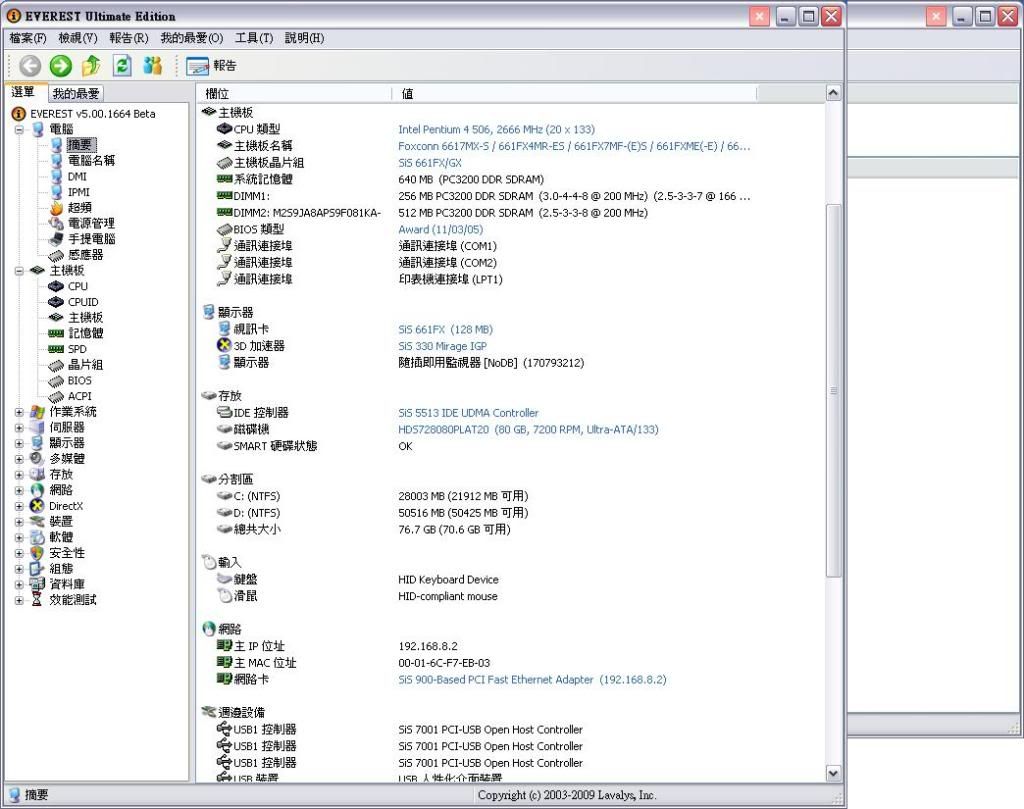The image size is (1024, 809).
Task: Select 摘要 in the tree
Action: [x=81, y=145]
